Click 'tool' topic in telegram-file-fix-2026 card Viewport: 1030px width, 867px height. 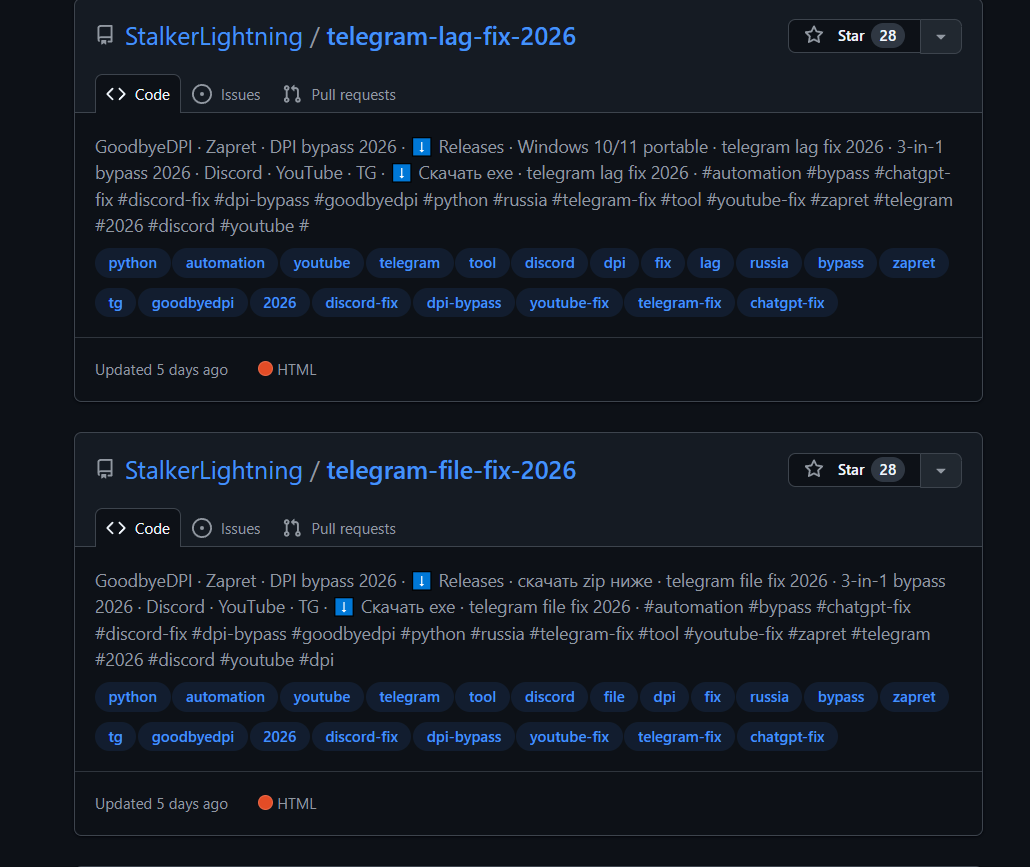[482, 698]
